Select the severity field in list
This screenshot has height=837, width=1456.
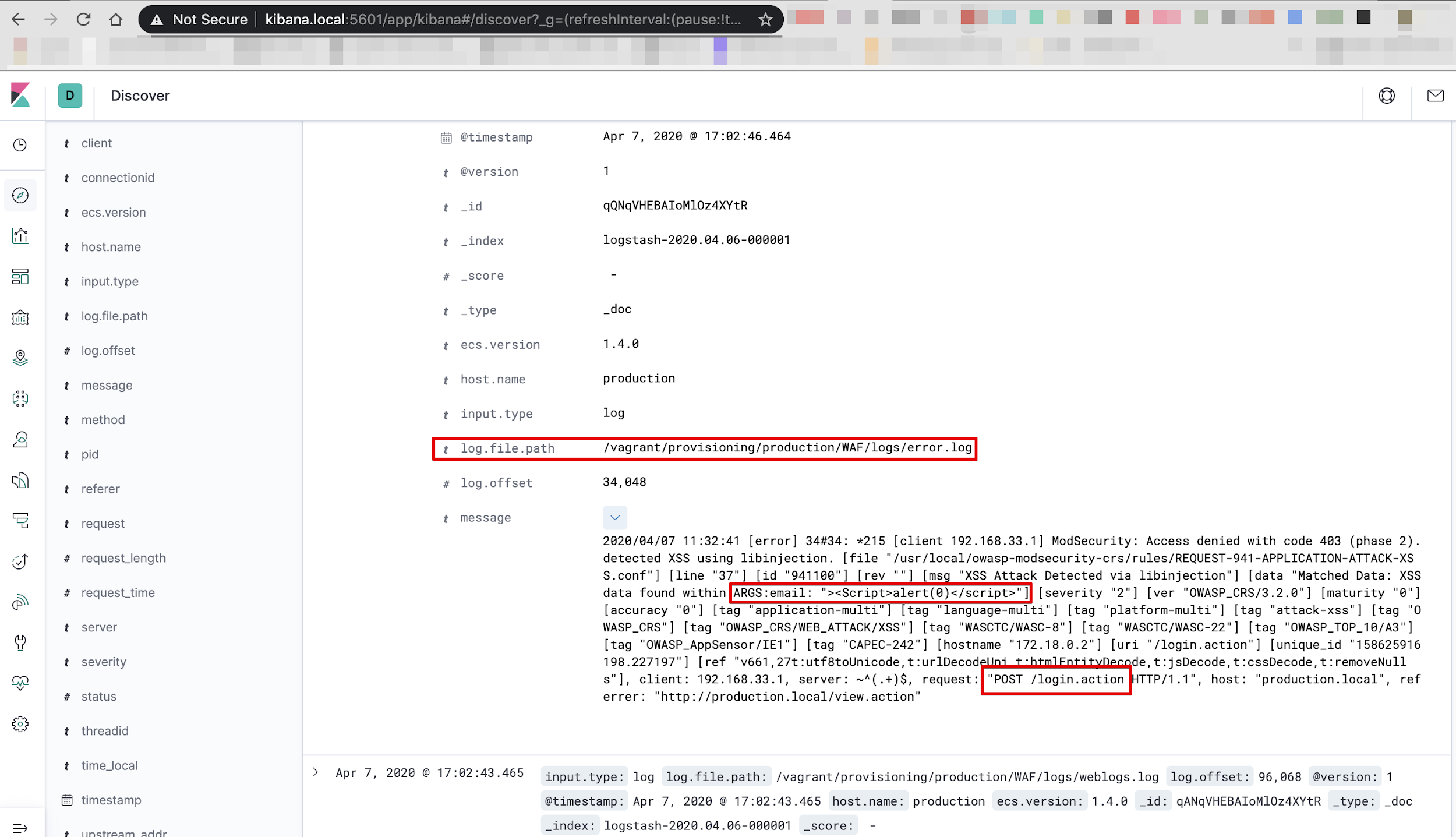click(x=104, y=662)
